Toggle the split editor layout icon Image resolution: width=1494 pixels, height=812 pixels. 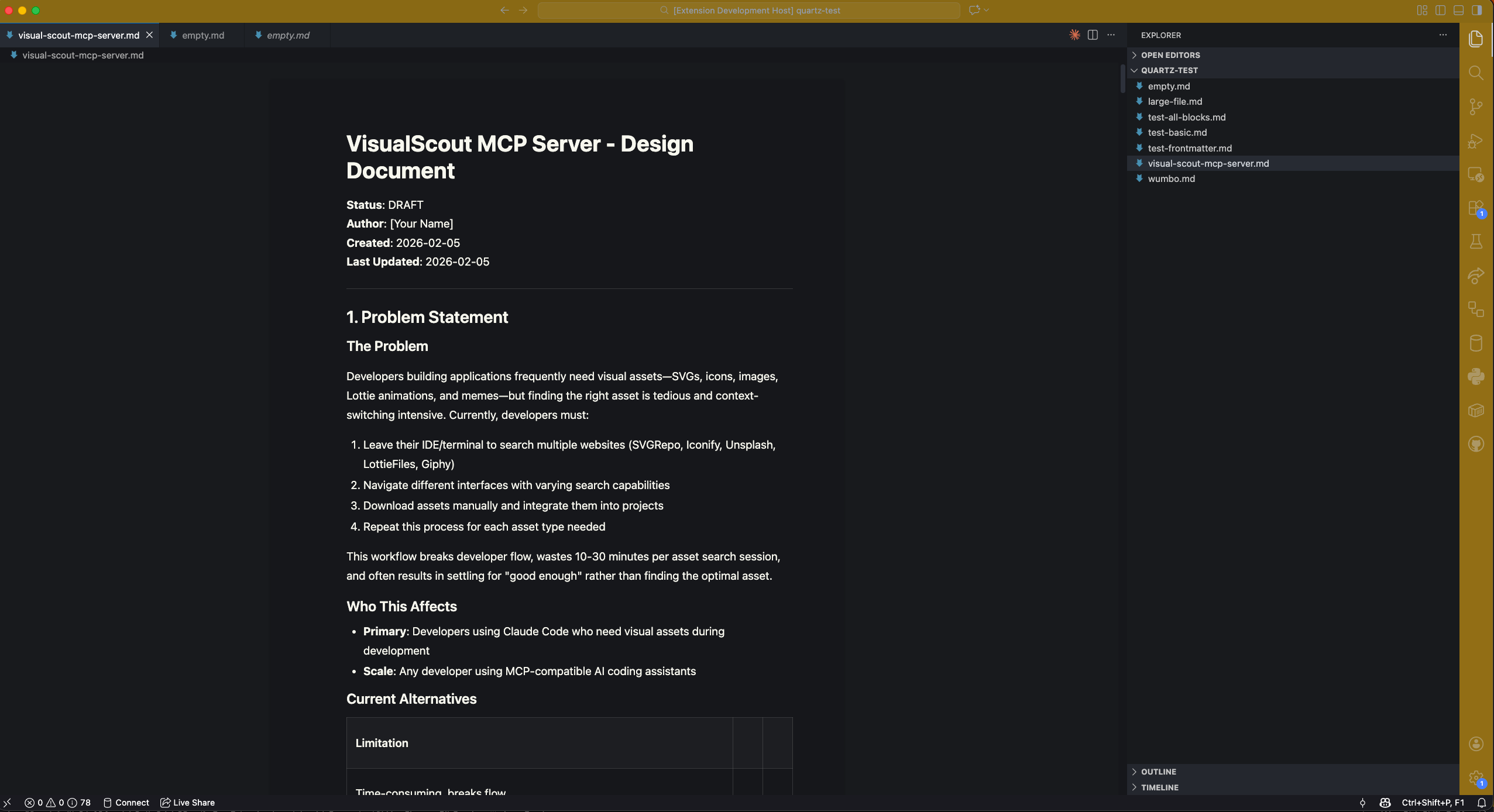1093,35
